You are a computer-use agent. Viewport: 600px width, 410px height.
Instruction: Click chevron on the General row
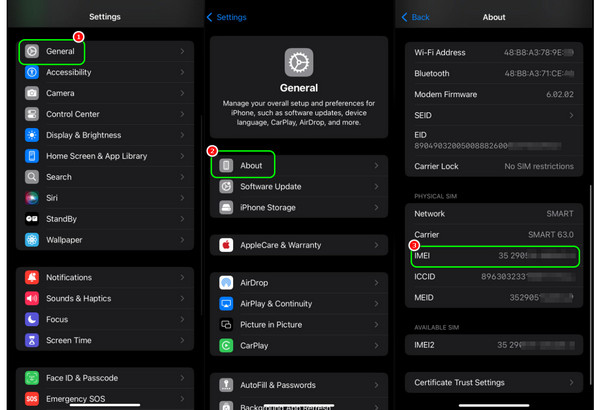(182, 51)
